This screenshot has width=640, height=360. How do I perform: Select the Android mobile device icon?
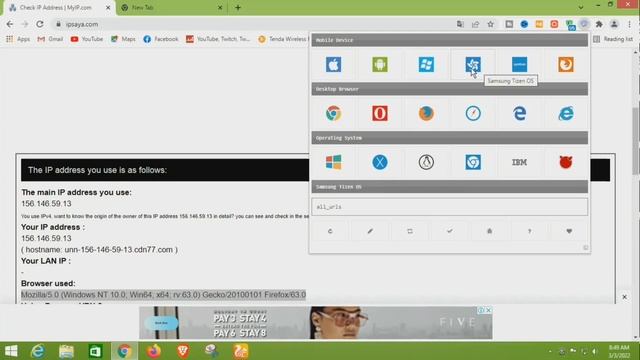380,64
